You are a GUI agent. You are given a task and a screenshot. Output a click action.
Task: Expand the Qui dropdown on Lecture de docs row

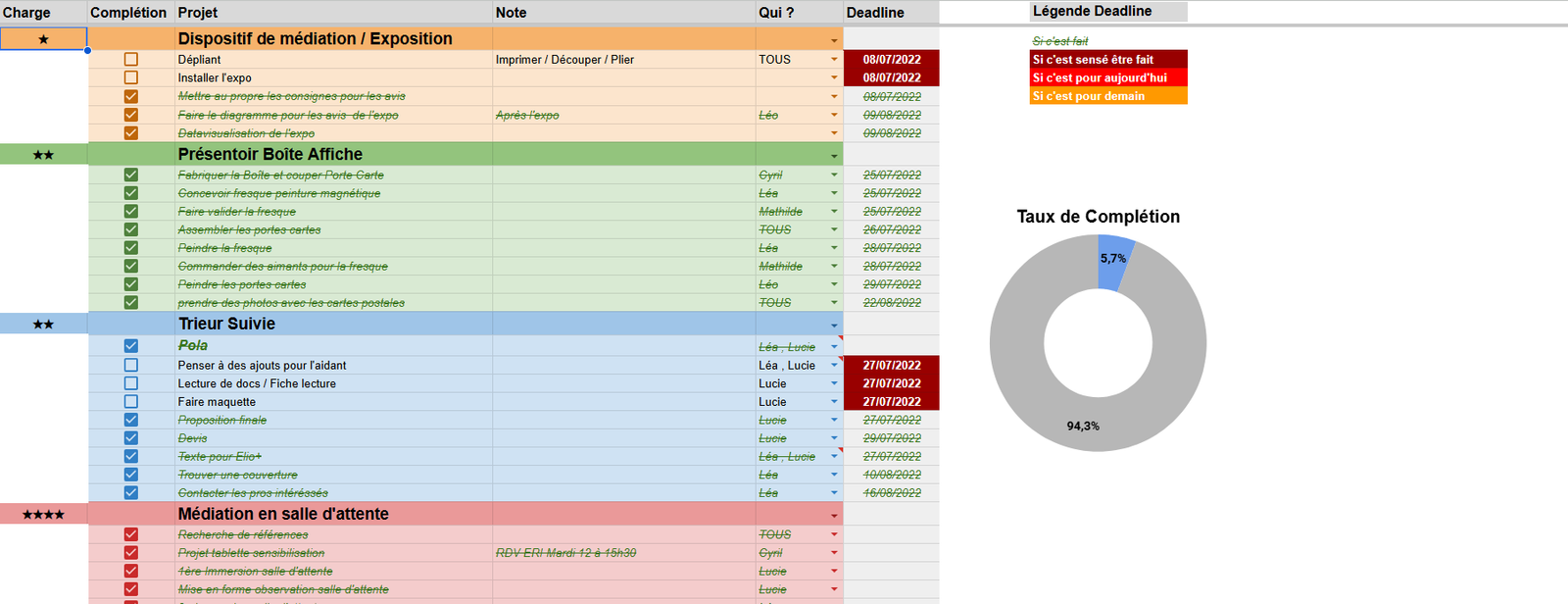[834, 383]
